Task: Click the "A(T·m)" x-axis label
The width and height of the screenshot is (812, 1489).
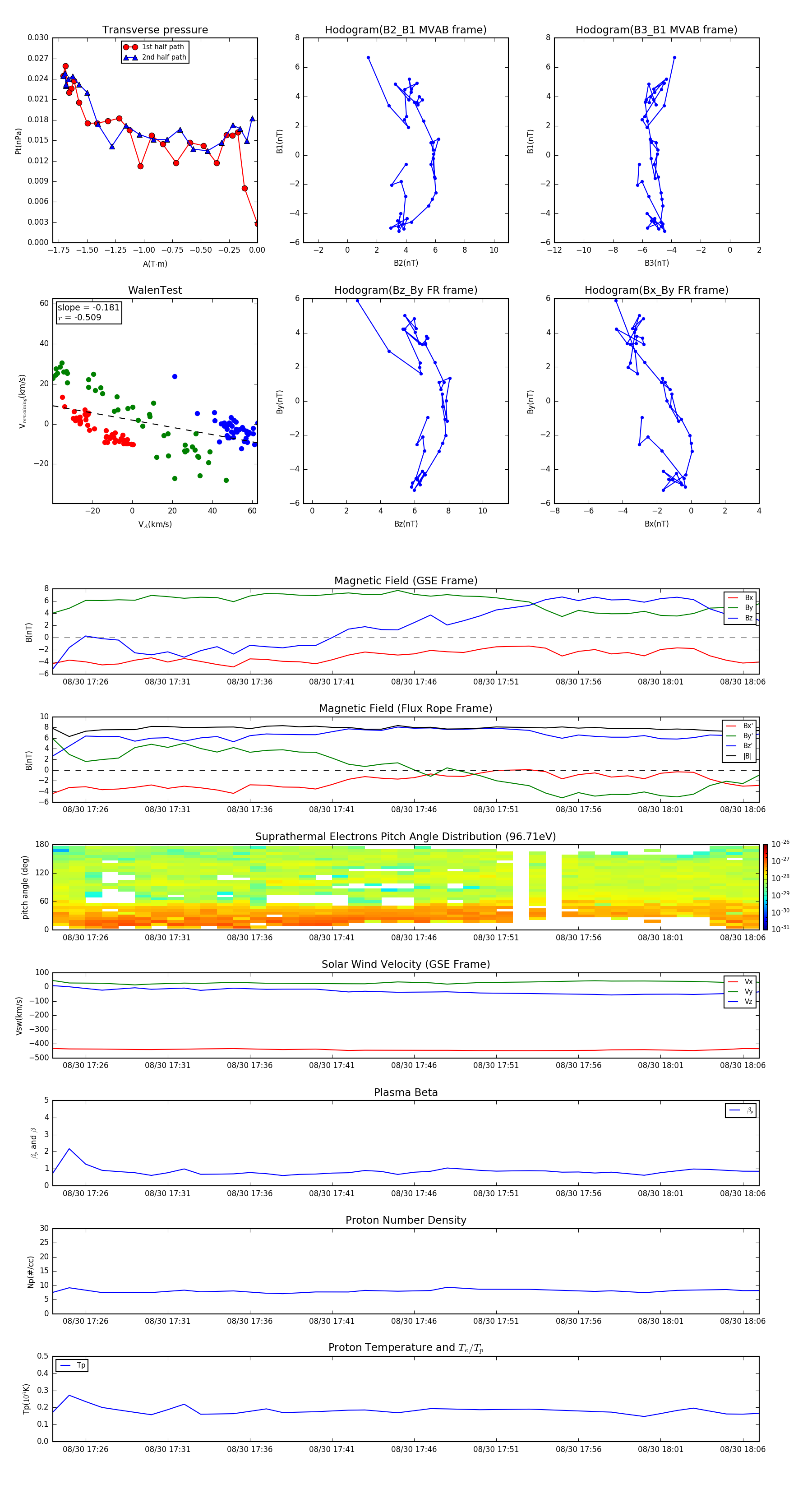Action: 155,264
